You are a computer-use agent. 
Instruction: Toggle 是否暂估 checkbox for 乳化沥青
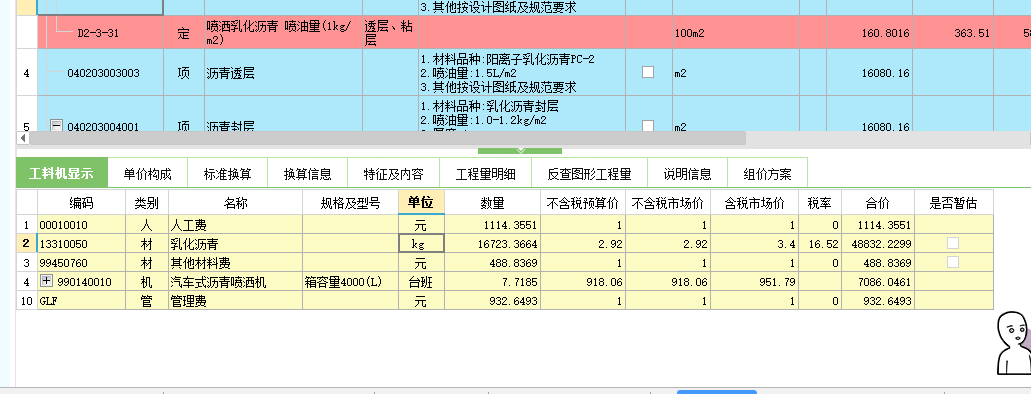[953, 243]
